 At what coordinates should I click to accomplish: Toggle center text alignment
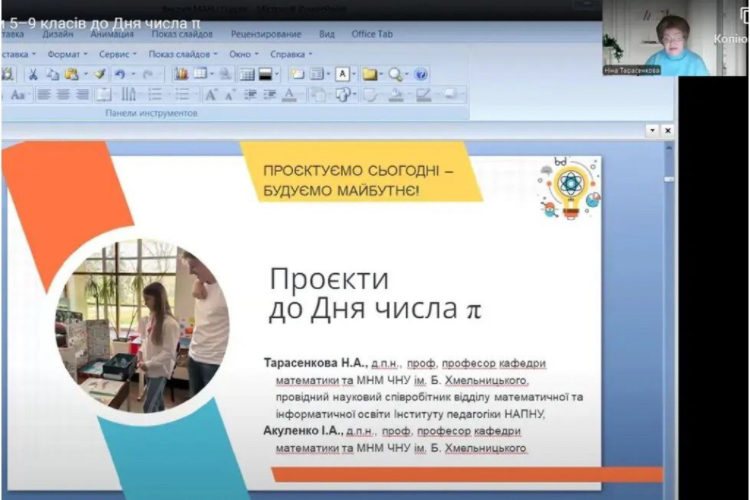click(x=64, y=95)
